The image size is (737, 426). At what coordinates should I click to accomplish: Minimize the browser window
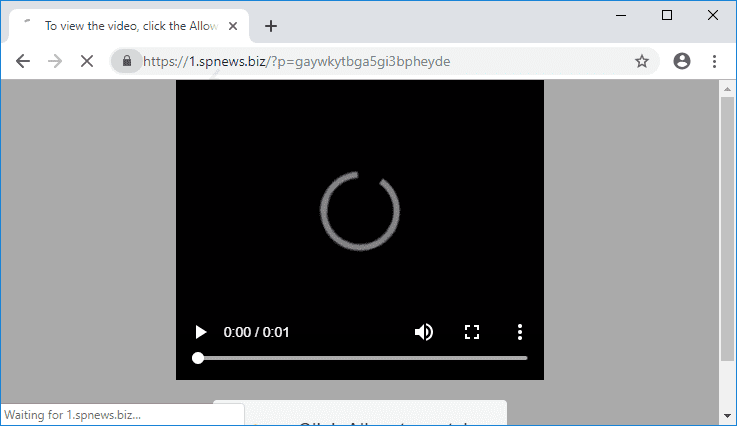pyautogui.click(x=621, y=15)
